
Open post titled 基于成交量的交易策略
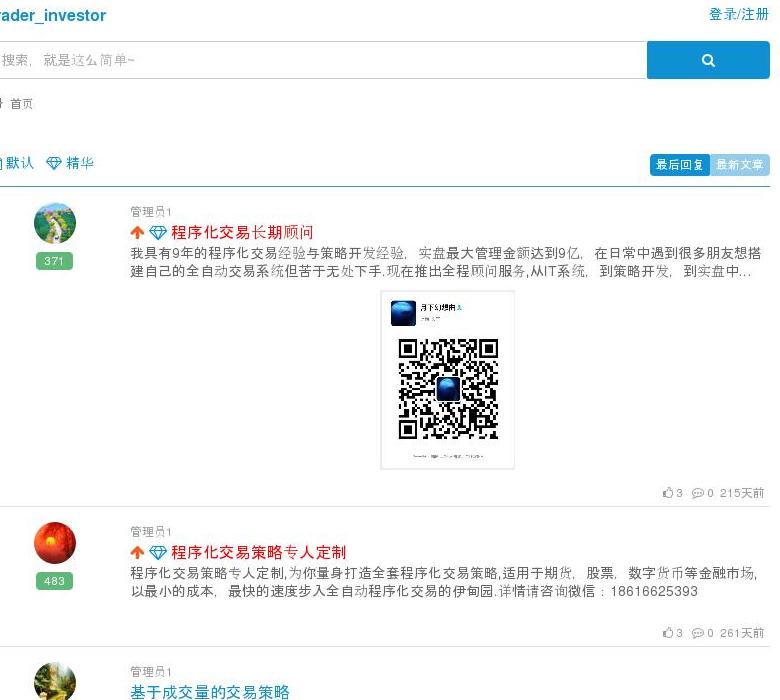(x=210, y=692)
